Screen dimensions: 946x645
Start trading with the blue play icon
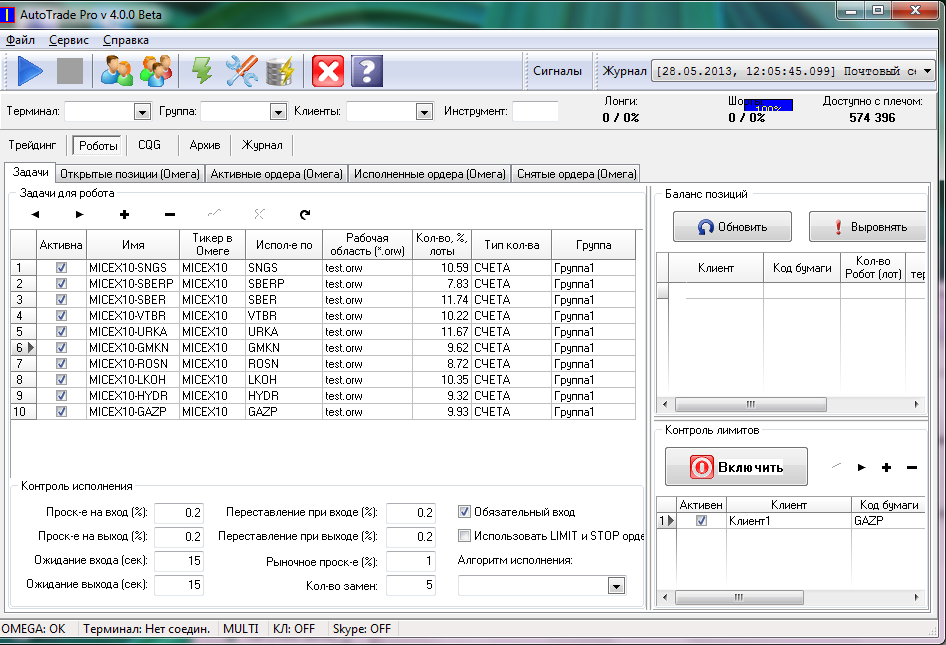point(30,71)
